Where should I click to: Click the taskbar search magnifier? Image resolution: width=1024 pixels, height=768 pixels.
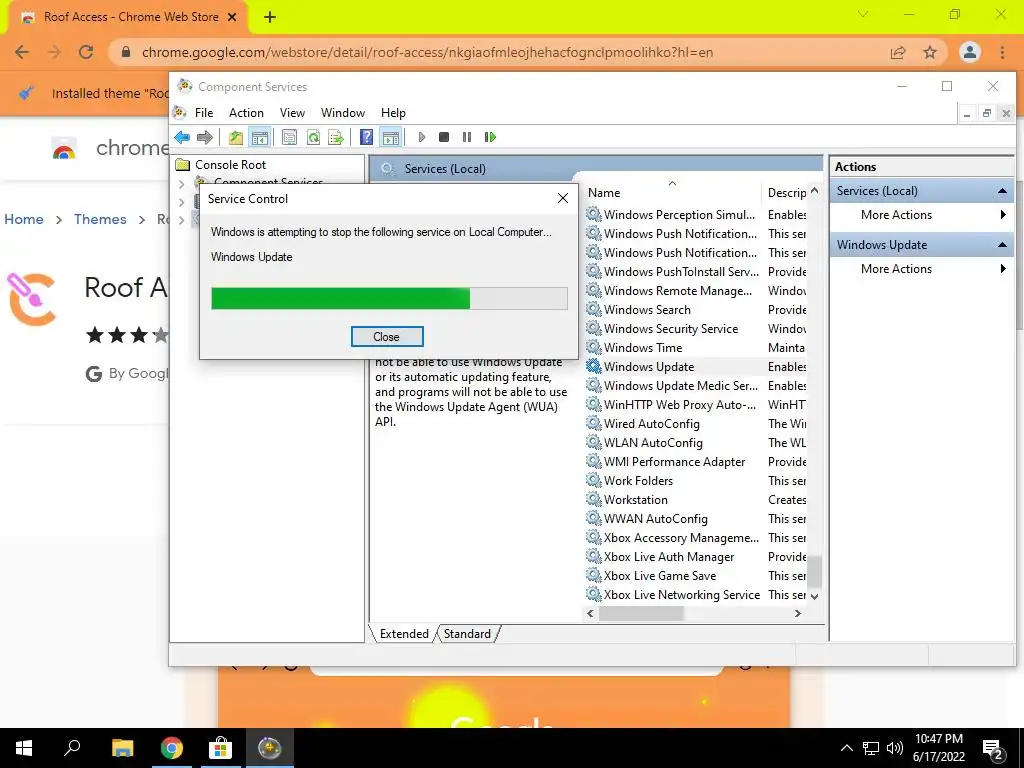click(72, 748)
